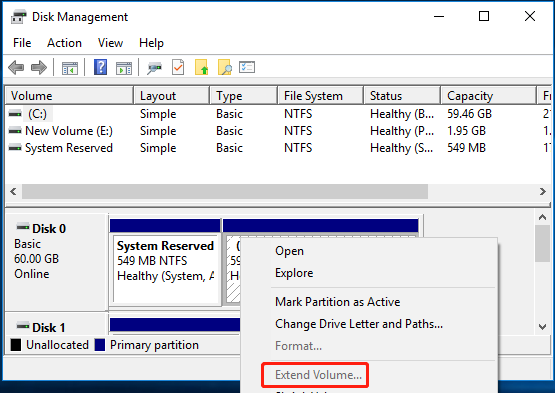Click the 59.46 GB capacity cell

pyautogui.click(x=469, y=114)
